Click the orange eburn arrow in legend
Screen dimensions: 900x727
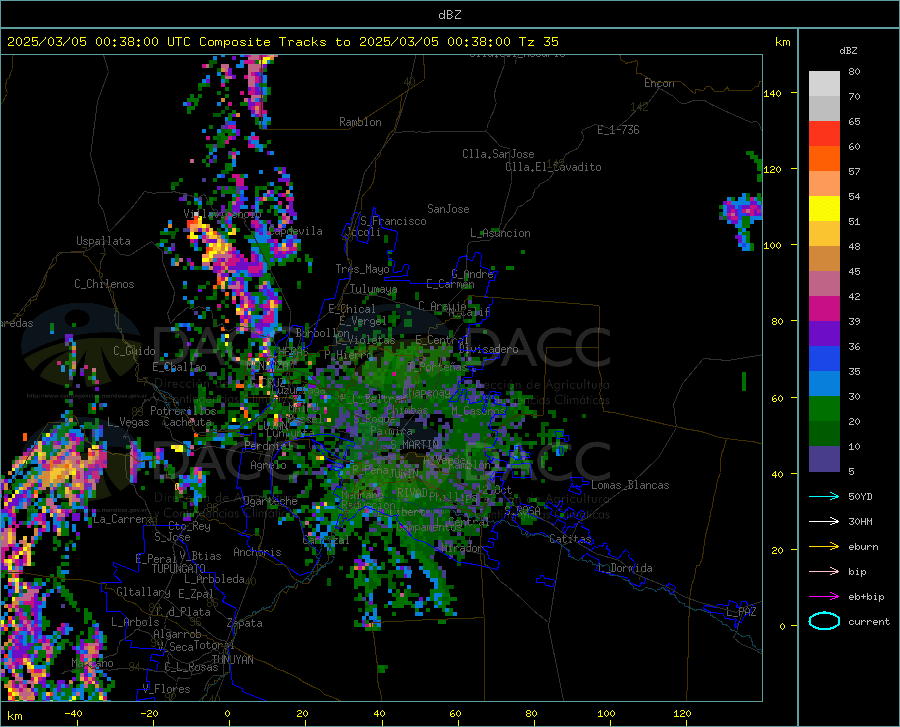(824, 547)
